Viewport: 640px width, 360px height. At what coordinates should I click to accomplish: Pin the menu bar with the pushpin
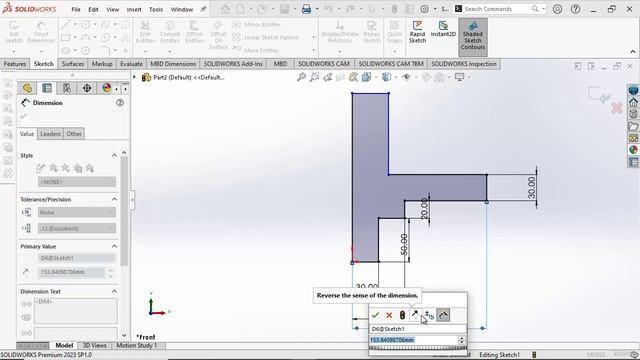click(x=203, y=9)
